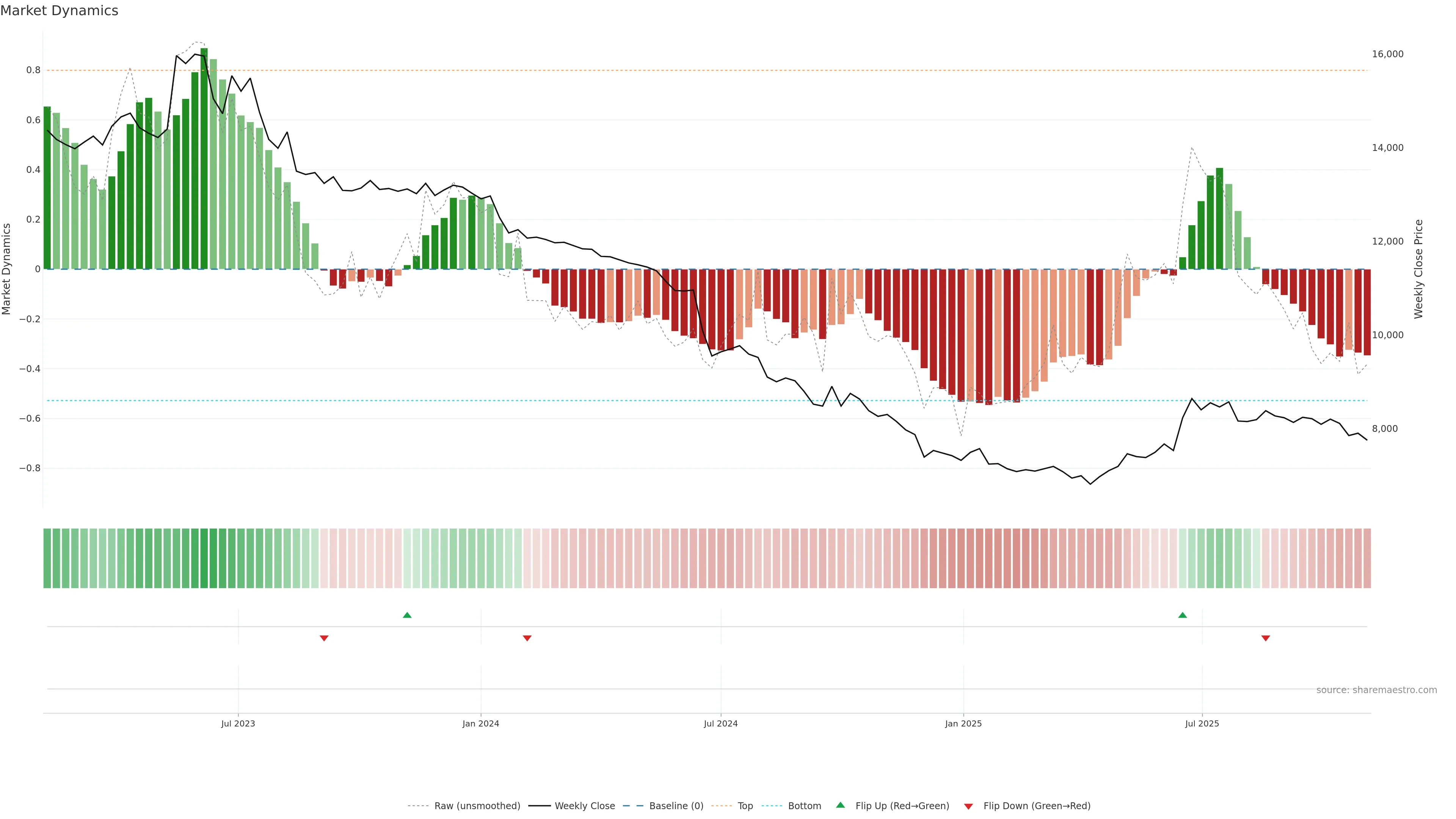The image size is (1456, 819).
Task: Toggle the Top legend entry
Action: click(745, 806)
